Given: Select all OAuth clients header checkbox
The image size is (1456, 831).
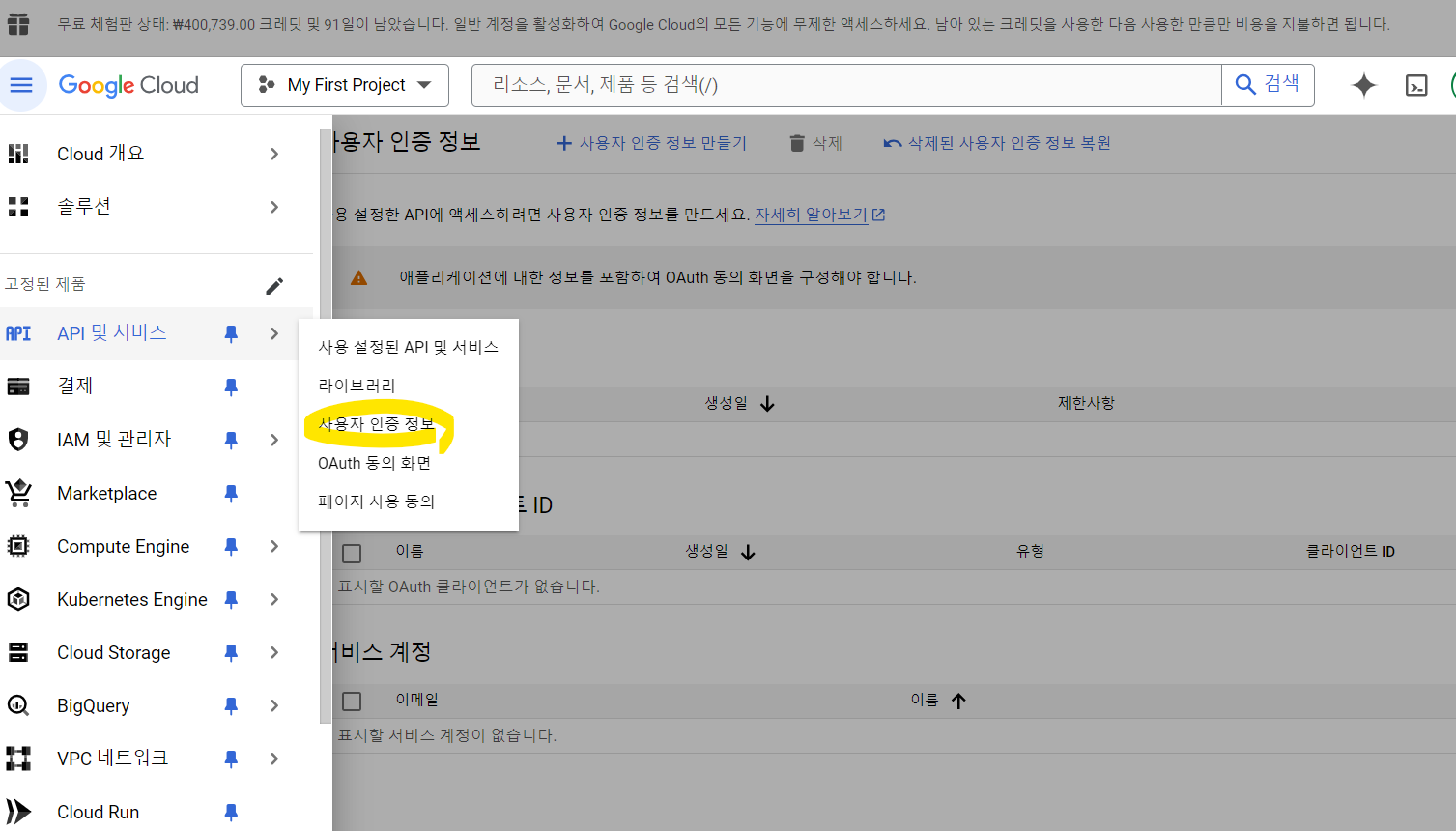Looking at the screenshot, I should [352, 553].
